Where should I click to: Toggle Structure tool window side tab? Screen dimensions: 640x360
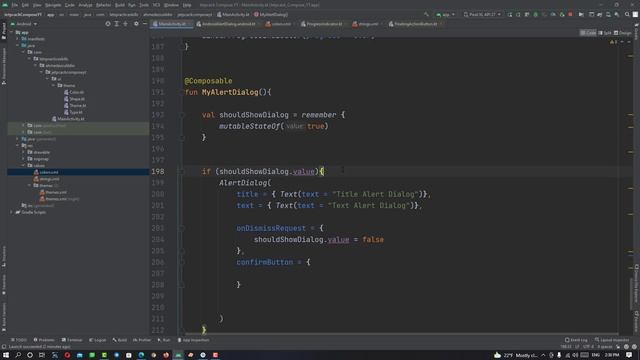[4, 256]
